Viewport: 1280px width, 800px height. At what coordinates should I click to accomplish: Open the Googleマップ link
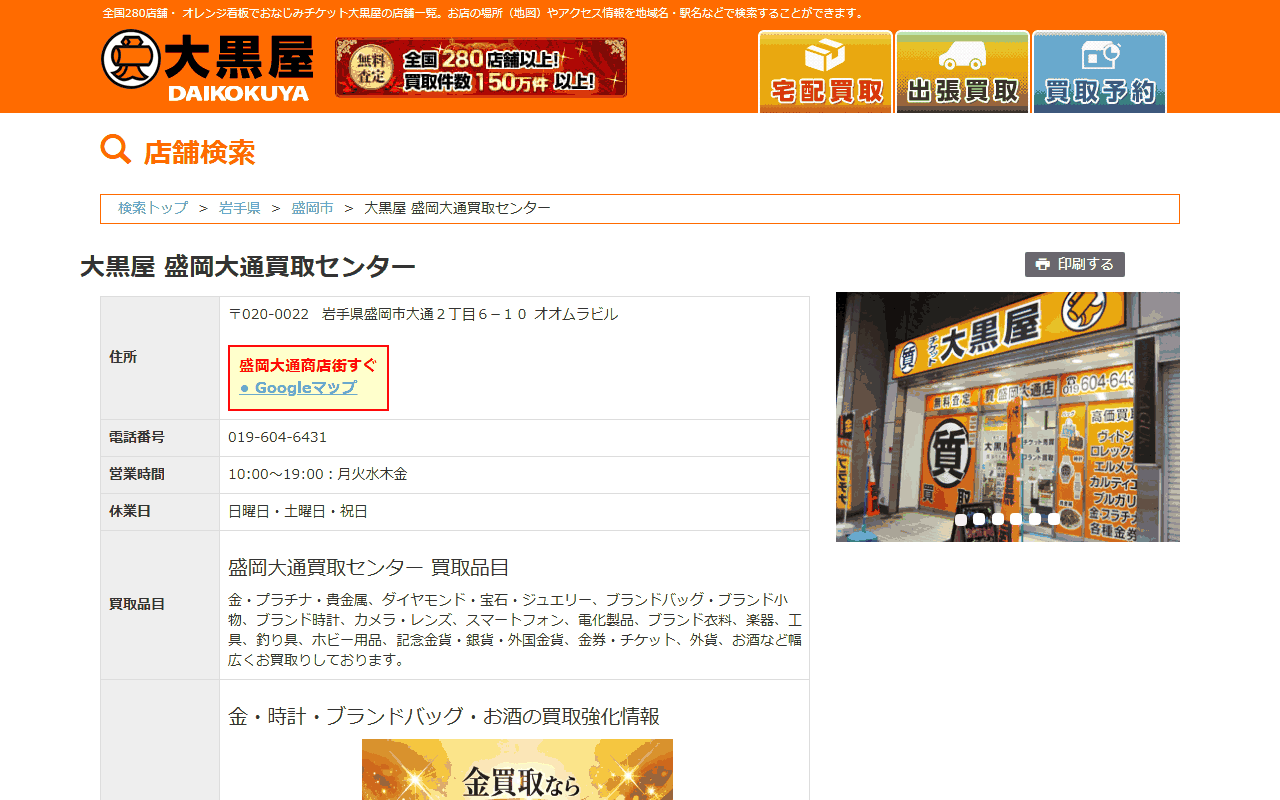298,388
